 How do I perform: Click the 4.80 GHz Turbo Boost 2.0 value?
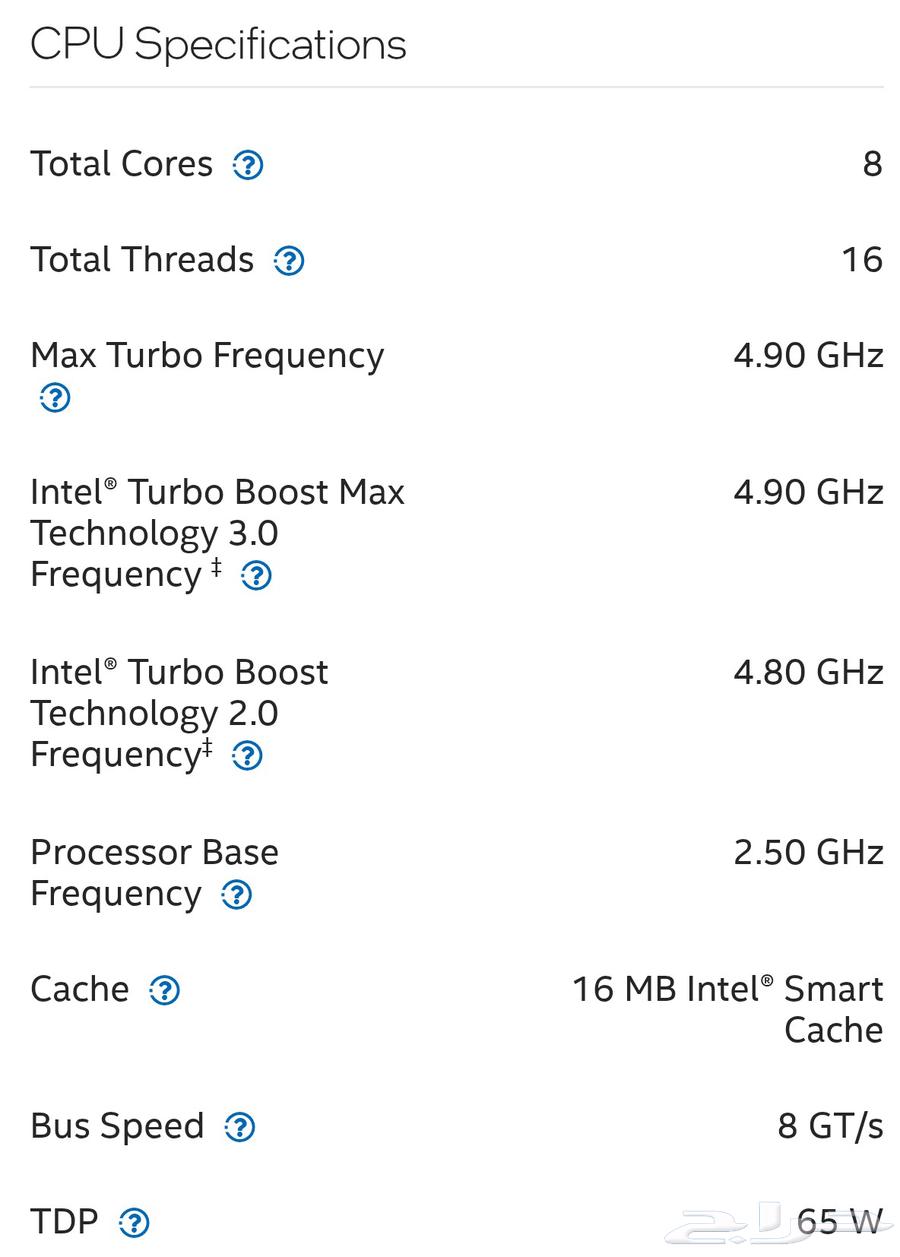click(x=808, y=672)
